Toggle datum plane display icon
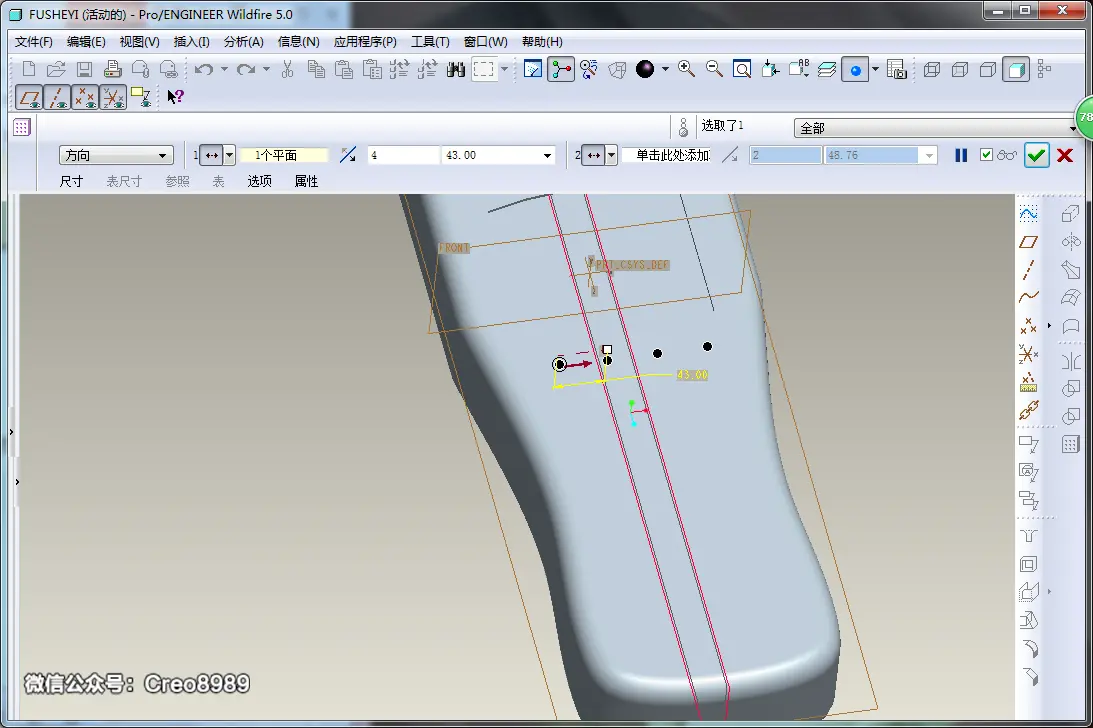Viewport: 1093px width, 728px height. tap(29, 98)
